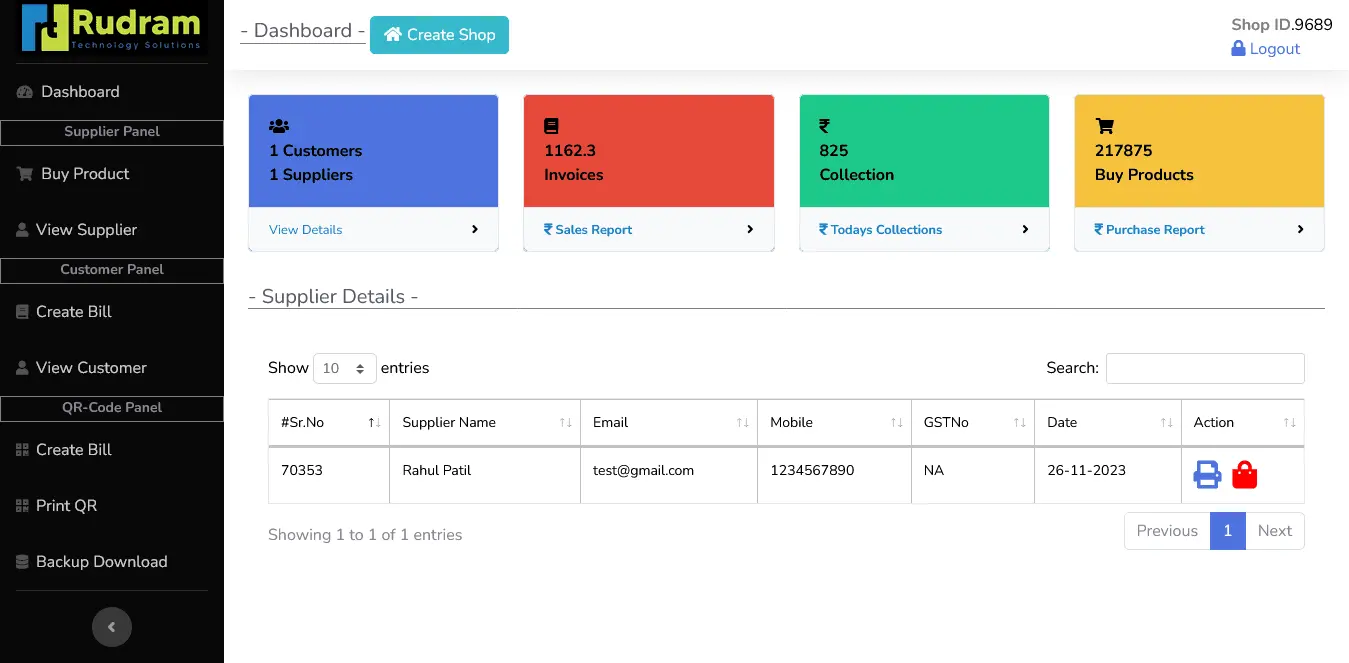The image size is (1349, 663).
Task: Click the Logout lock icon
Action: (1238, 48)
